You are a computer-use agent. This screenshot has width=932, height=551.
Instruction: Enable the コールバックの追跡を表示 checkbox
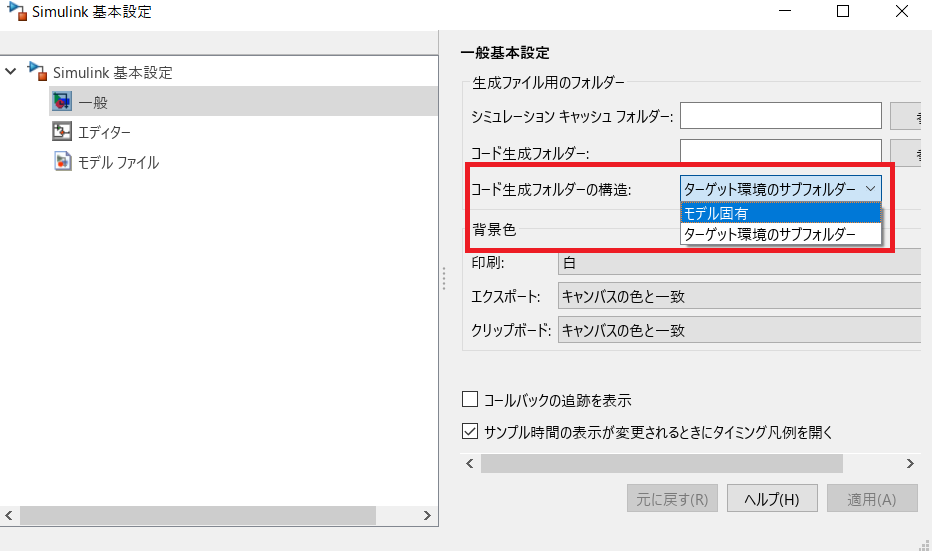(470, 400)
